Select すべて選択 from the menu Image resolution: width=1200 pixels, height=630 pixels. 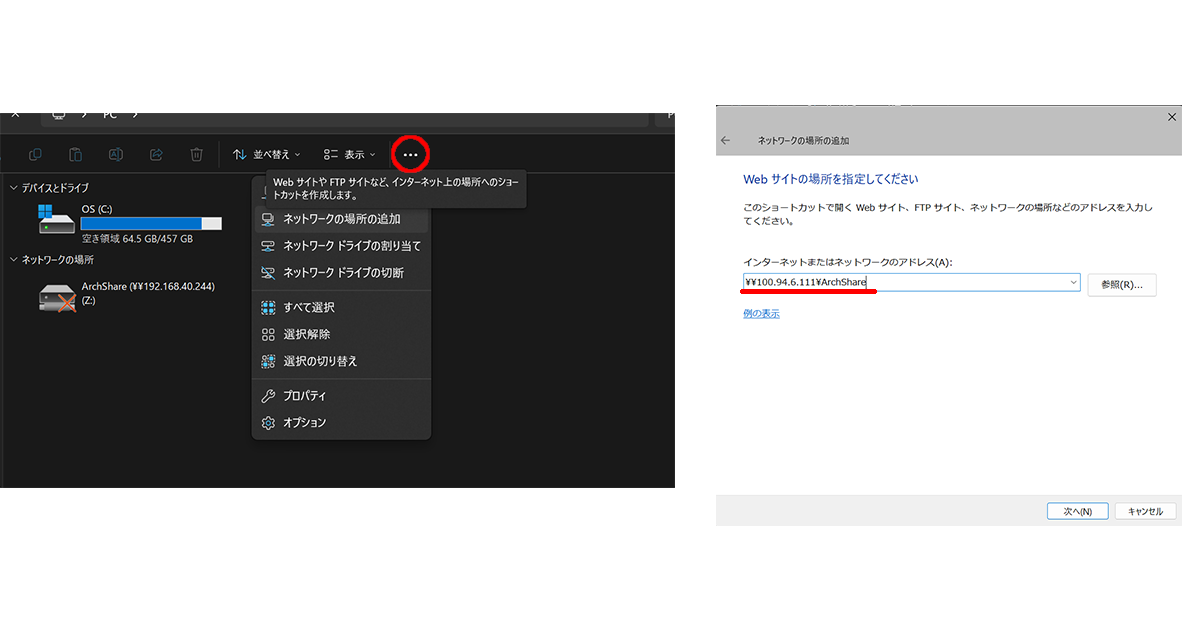pyautogui.click(x=308, y=308)
